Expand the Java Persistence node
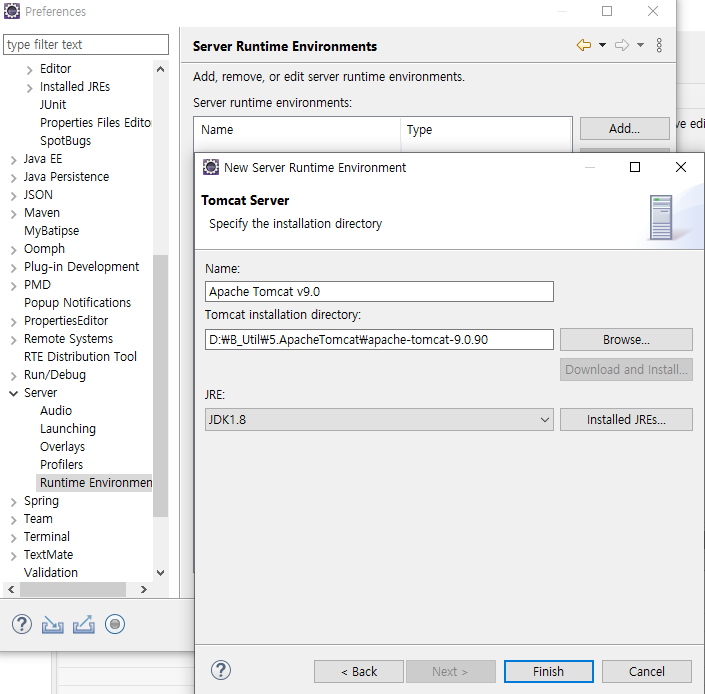Image resolution: width=705 pixels, height=694 pixels. (13, 178)
